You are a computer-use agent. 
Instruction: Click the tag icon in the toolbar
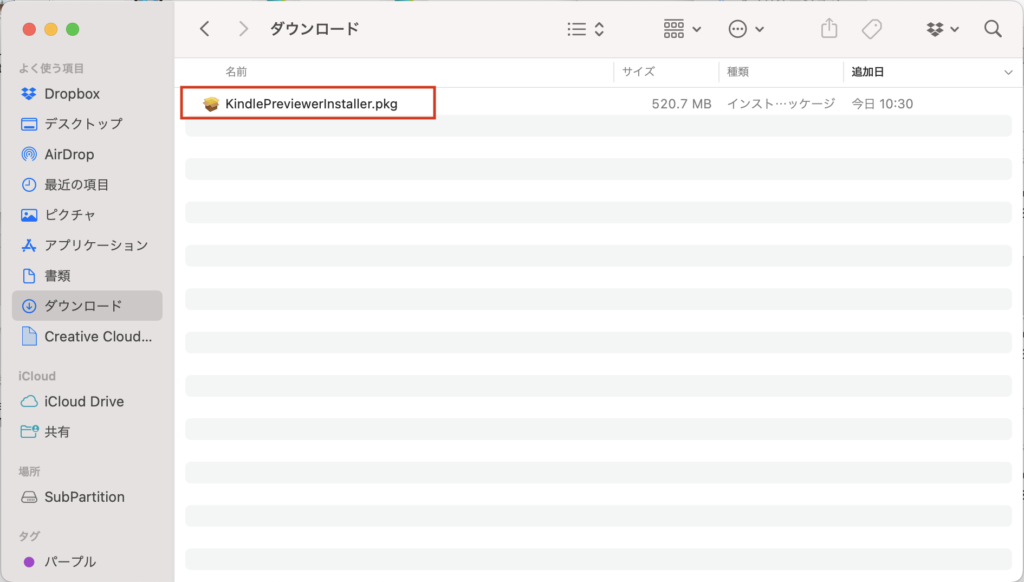coord(872,29)
